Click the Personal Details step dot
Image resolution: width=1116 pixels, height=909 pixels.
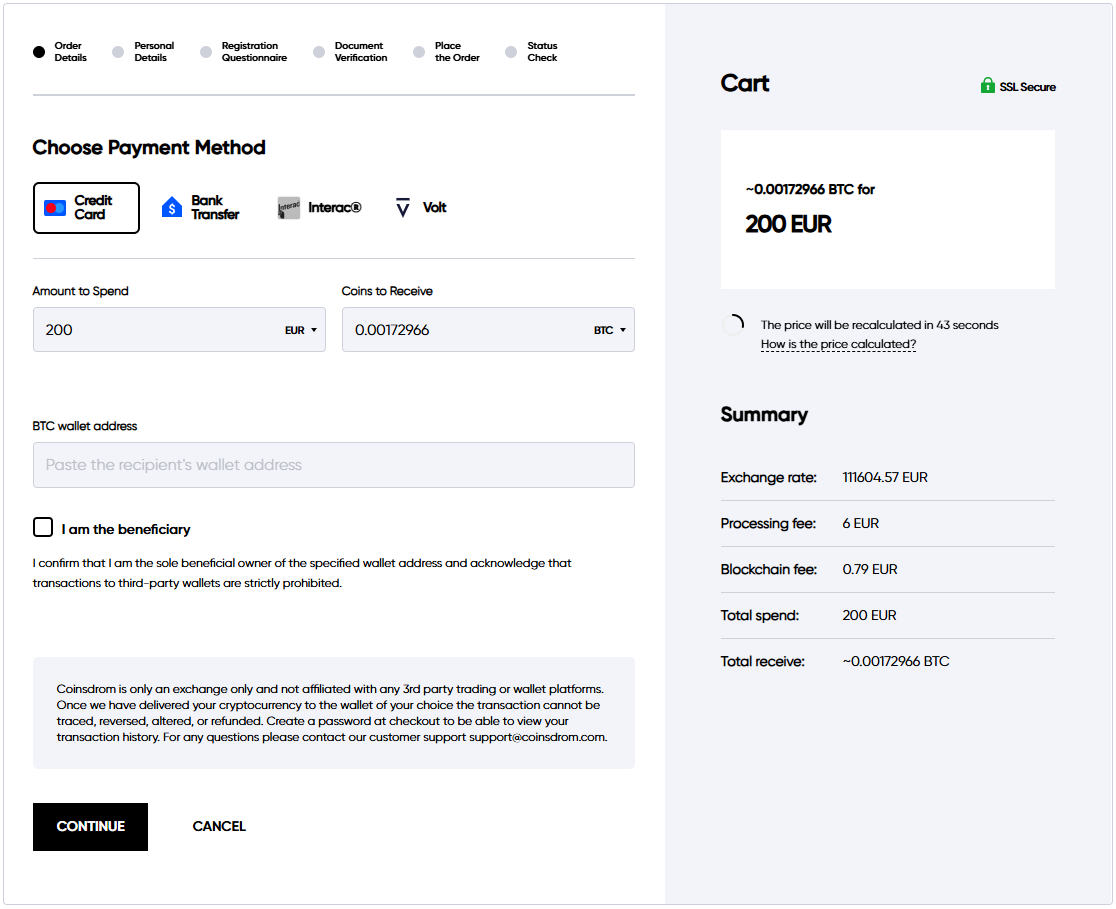tap(118, 52)
